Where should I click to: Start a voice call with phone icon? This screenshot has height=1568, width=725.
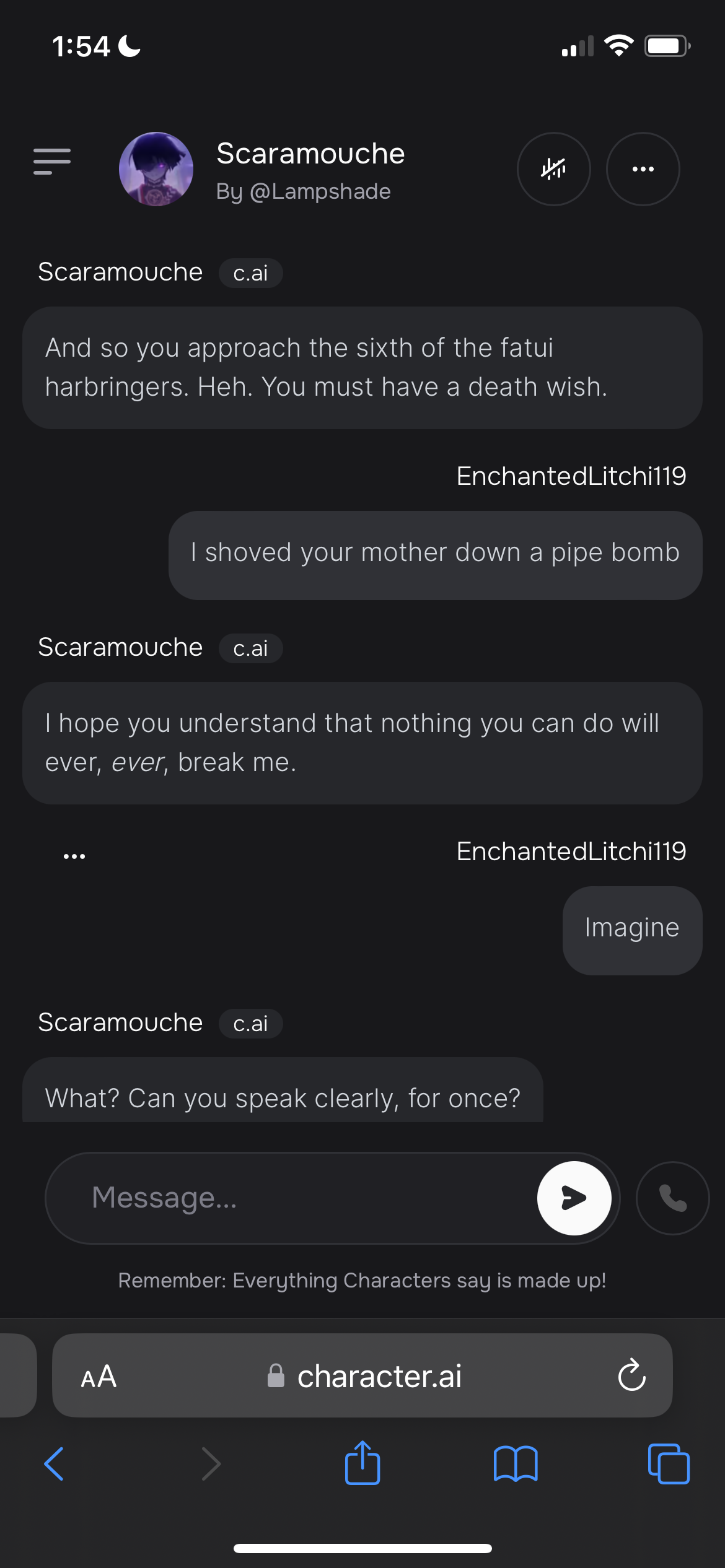(672, 1198)
